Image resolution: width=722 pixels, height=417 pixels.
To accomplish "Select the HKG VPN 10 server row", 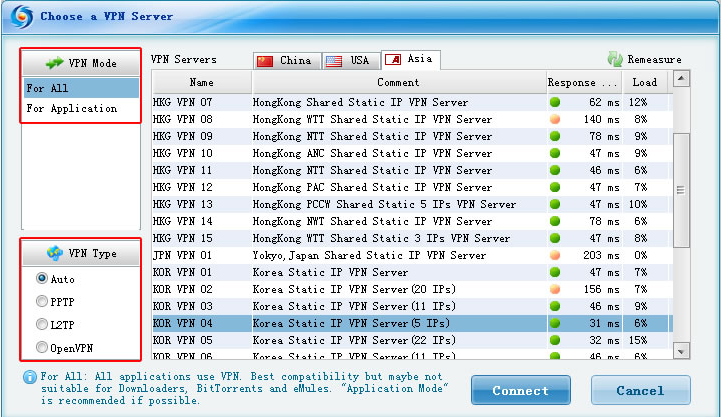I will pyautogui.click(x=412, y=153).
